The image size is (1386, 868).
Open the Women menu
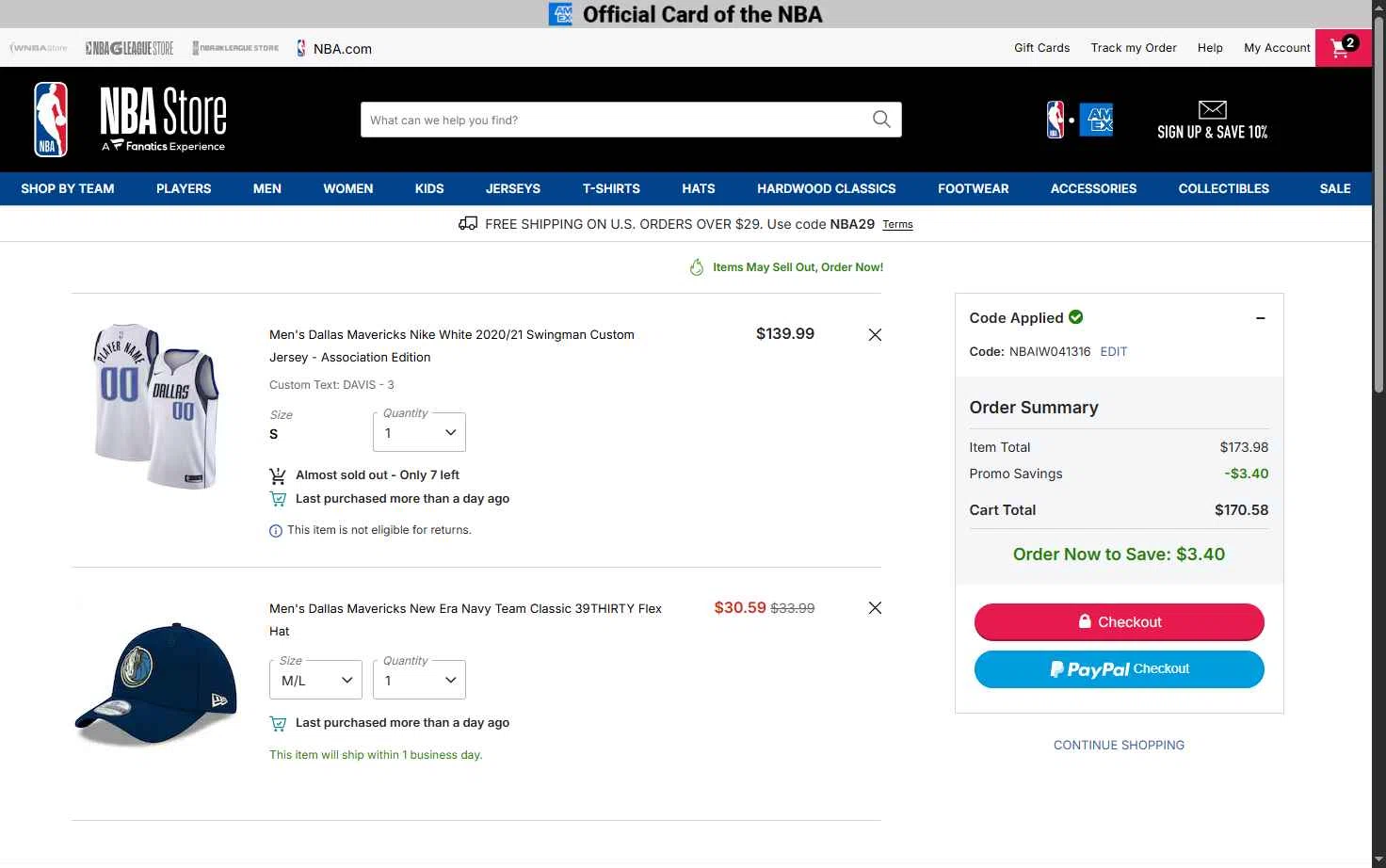[348, 188]
